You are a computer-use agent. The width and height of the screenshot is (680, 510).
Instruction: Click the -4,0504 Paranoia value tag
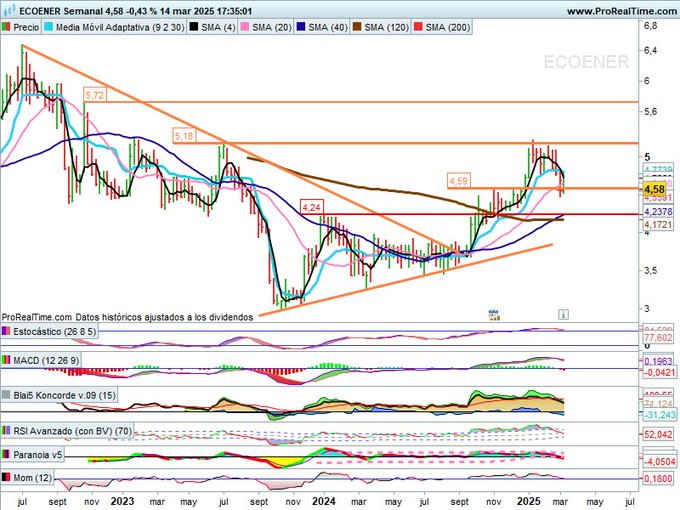pyautogui.click(x=659, y=461)
